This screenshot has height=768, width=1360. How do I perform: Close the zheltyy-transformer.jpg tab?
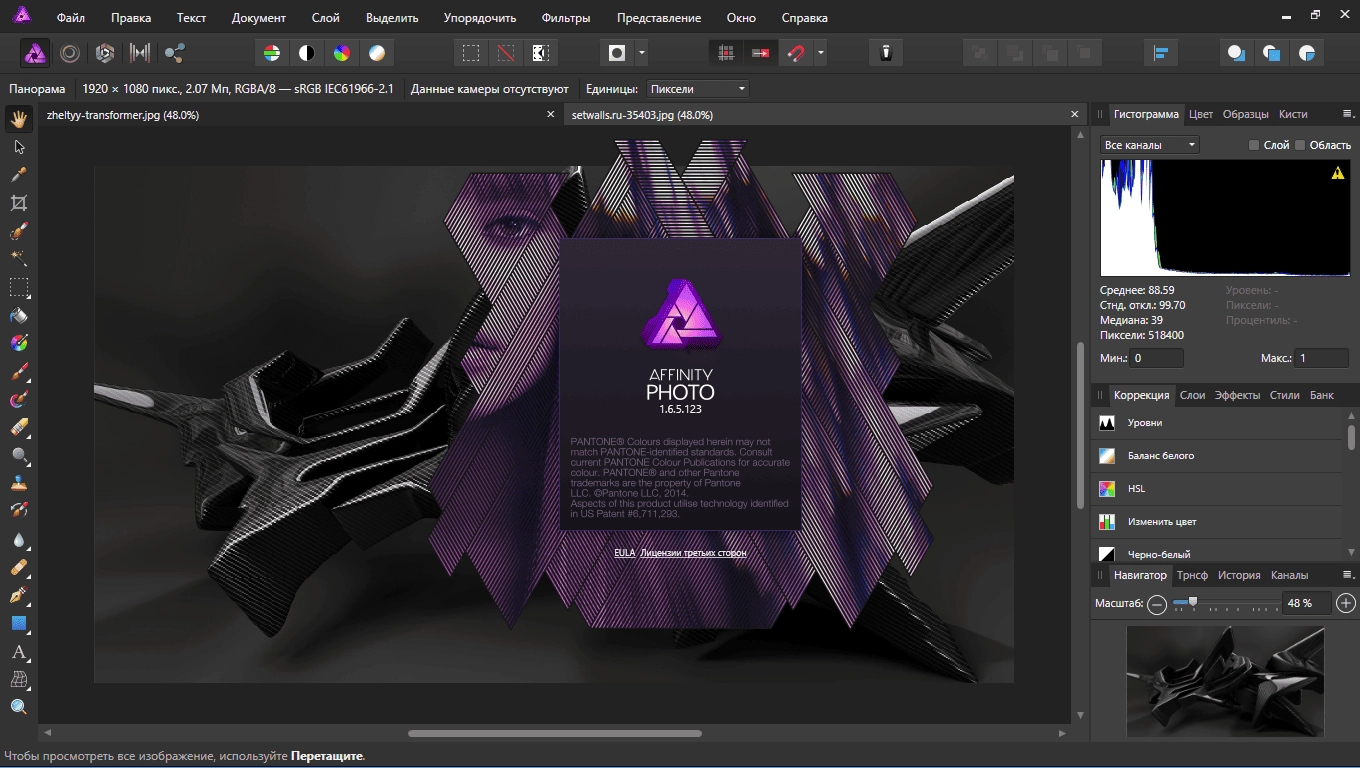550,115
